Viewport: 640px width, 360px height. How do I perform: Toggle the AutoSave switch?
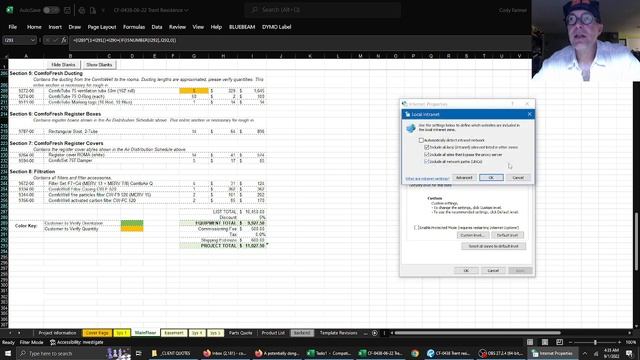(51, 10)
